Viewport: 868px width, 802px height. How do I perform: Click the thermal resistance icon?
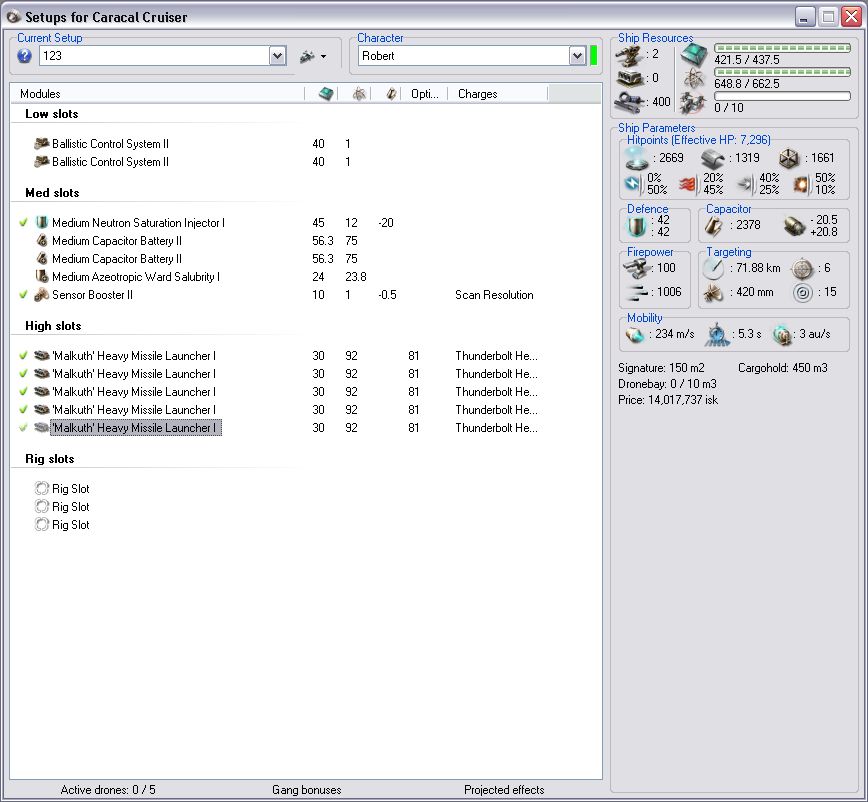pos(687,184)
